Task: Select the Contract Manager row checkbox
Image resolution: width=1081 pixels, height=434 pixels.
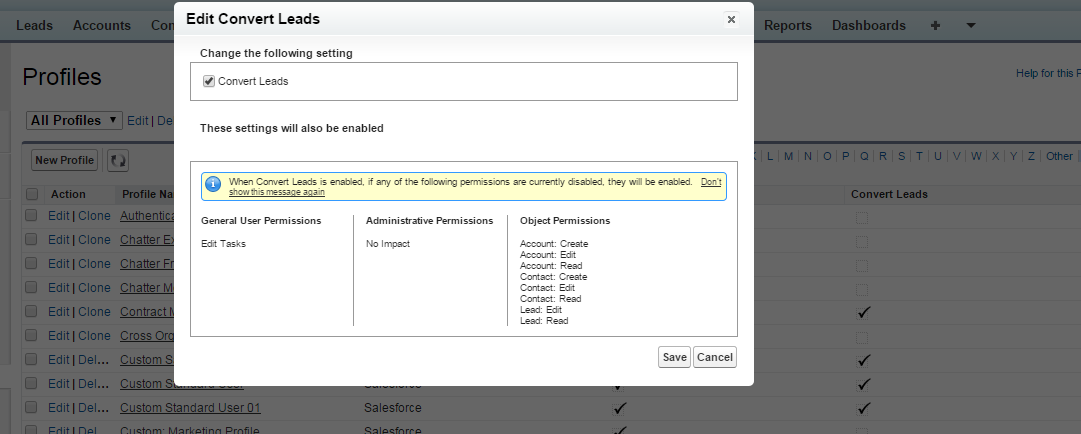Action: [30, 311]
